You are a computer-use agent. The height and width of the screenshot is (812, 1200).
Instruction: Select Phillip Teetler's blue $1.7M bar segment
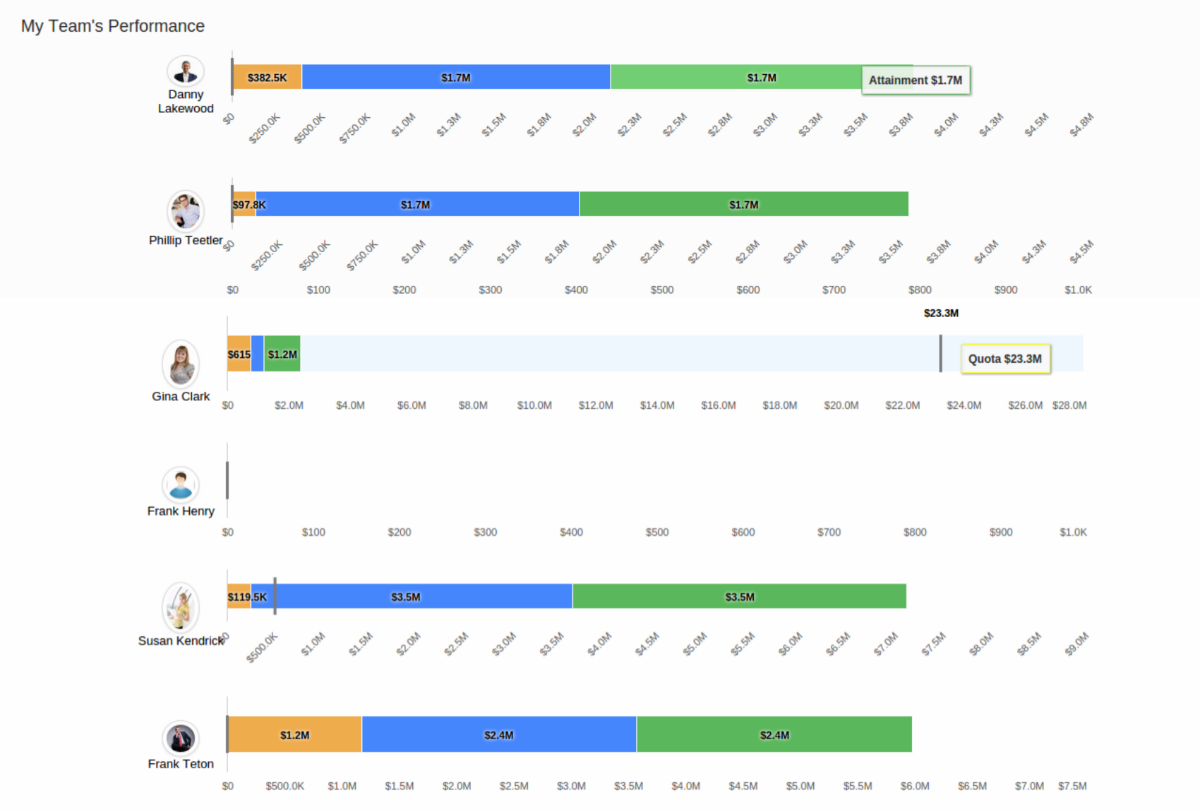[417, 204]
